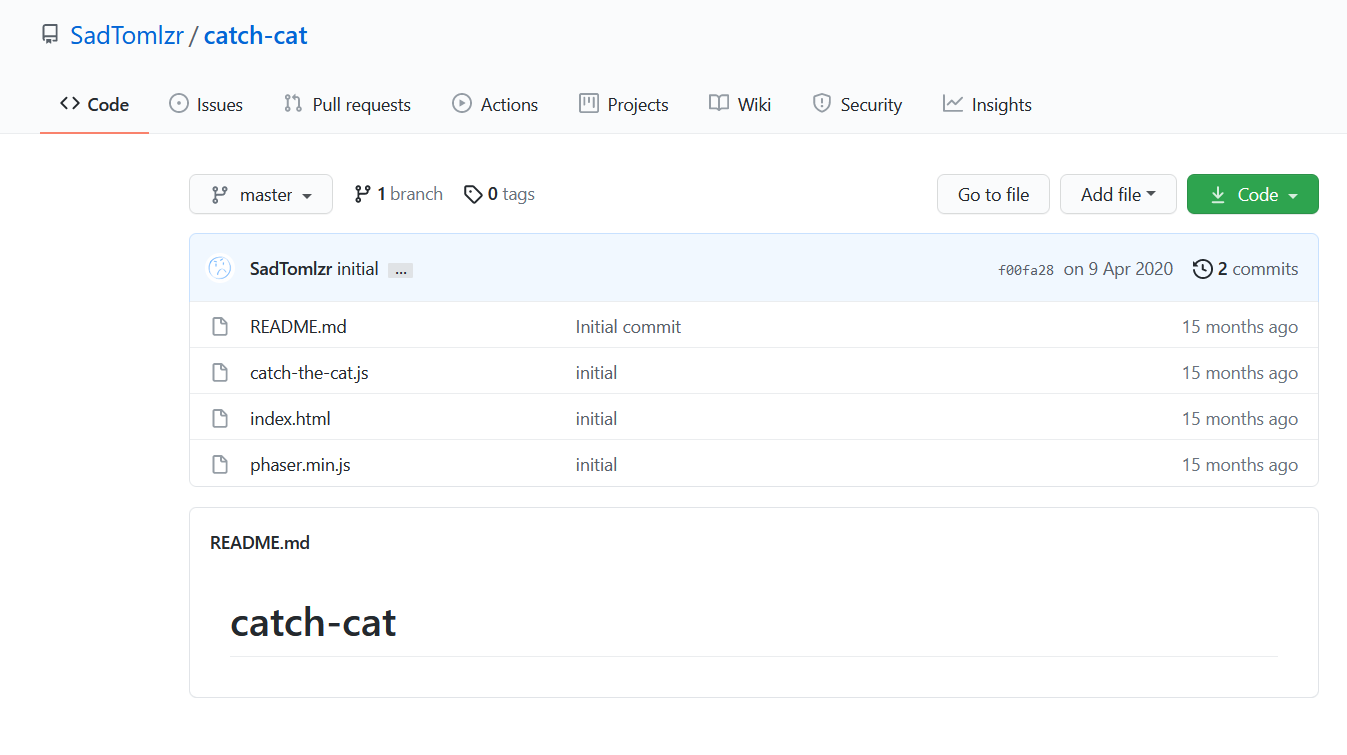Open commit hash f00fa28
Screen dimensions: 1347x755
coord(1026,270)
